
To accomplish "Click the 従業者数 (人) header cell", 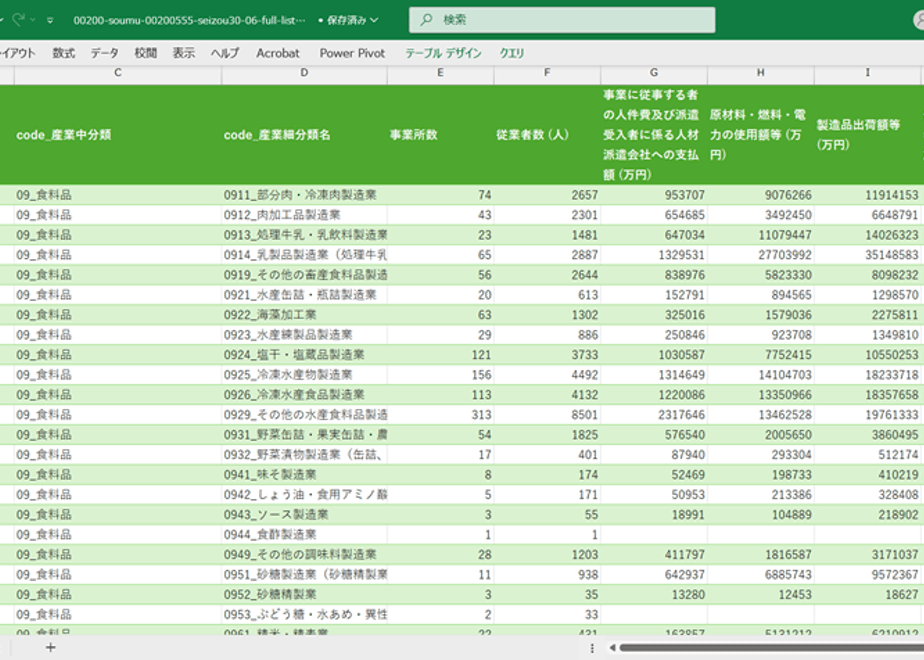I will coord(547,135).
